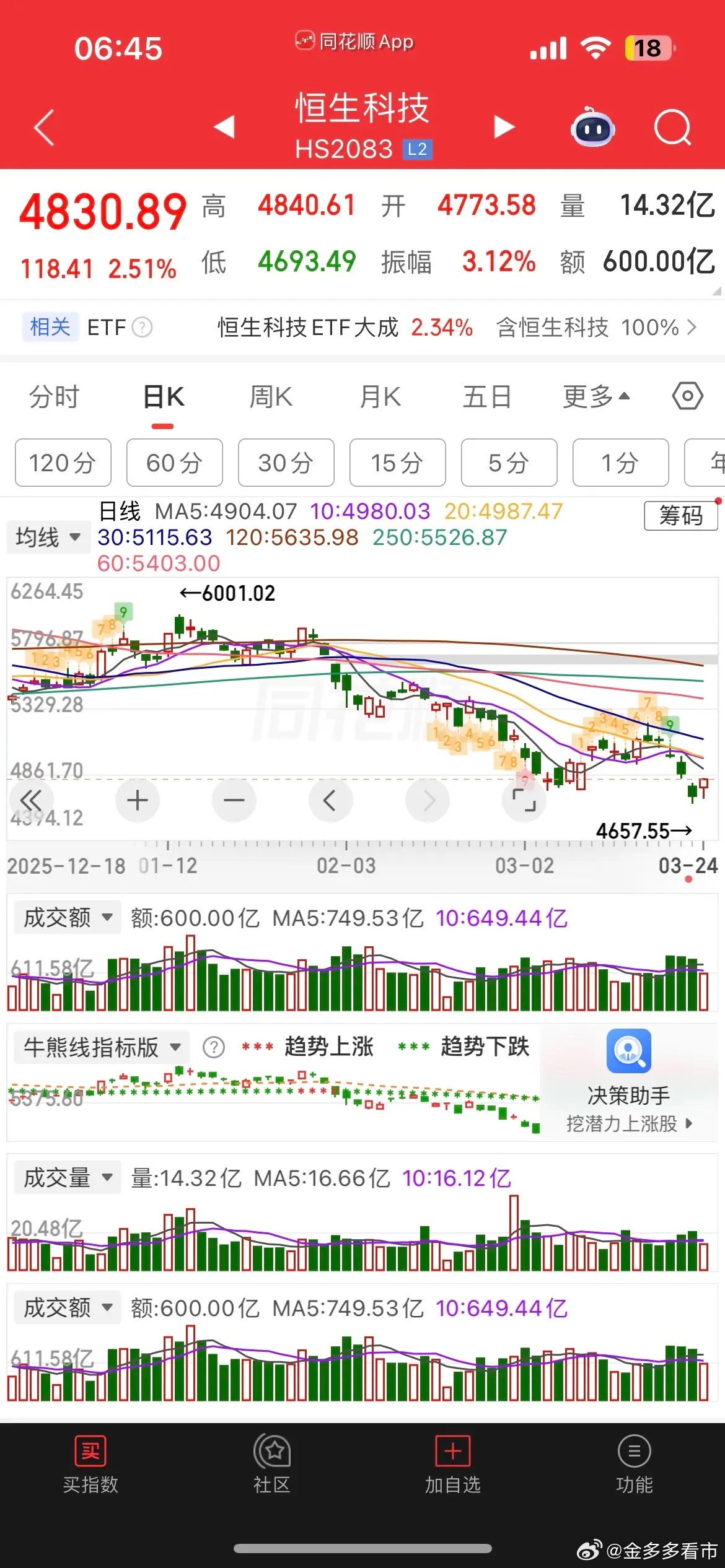Open the 功能 menu icon

pyautogui.click(x=634, y=1450)
